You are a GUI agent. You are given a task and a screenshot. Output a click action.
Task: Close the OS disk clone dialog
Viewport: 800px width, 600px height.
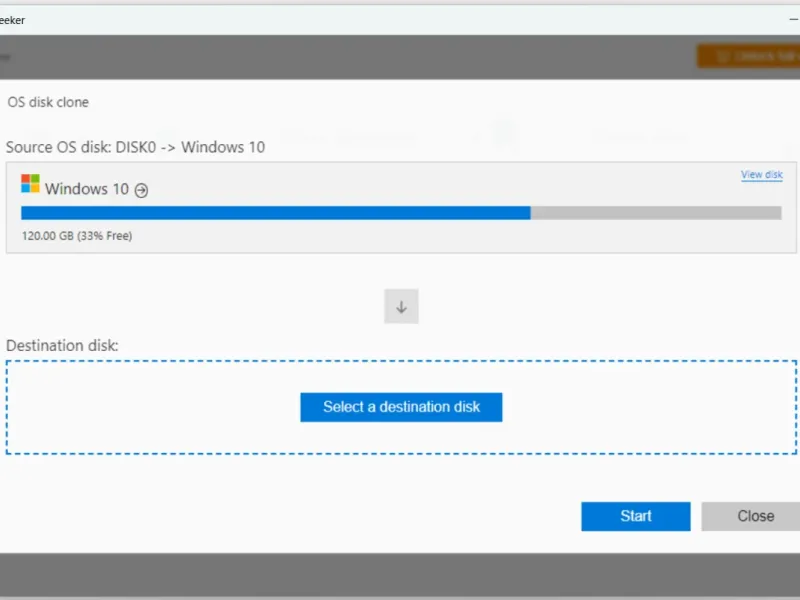coord(752,516)
